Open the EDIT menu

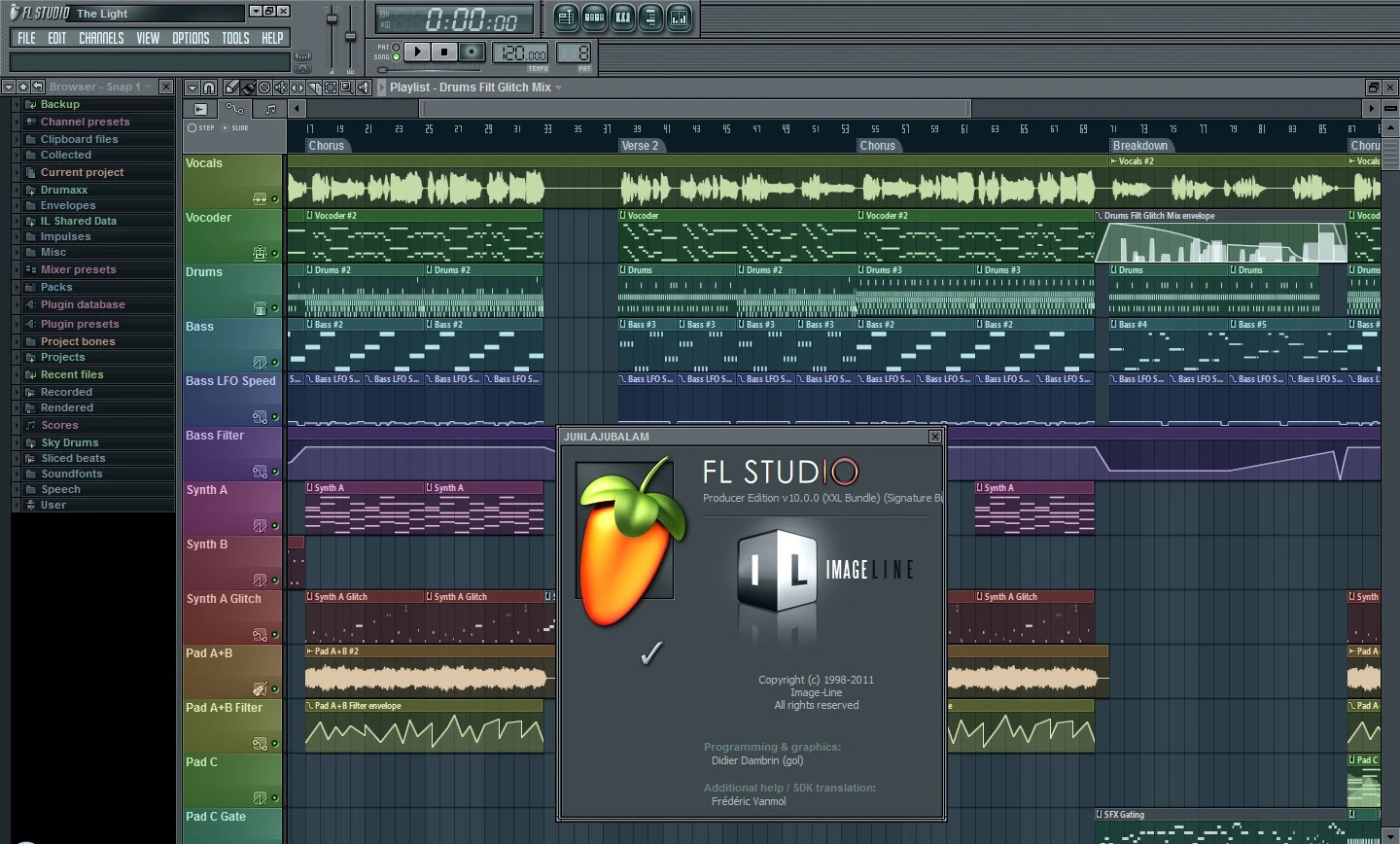tap(57, 38)
